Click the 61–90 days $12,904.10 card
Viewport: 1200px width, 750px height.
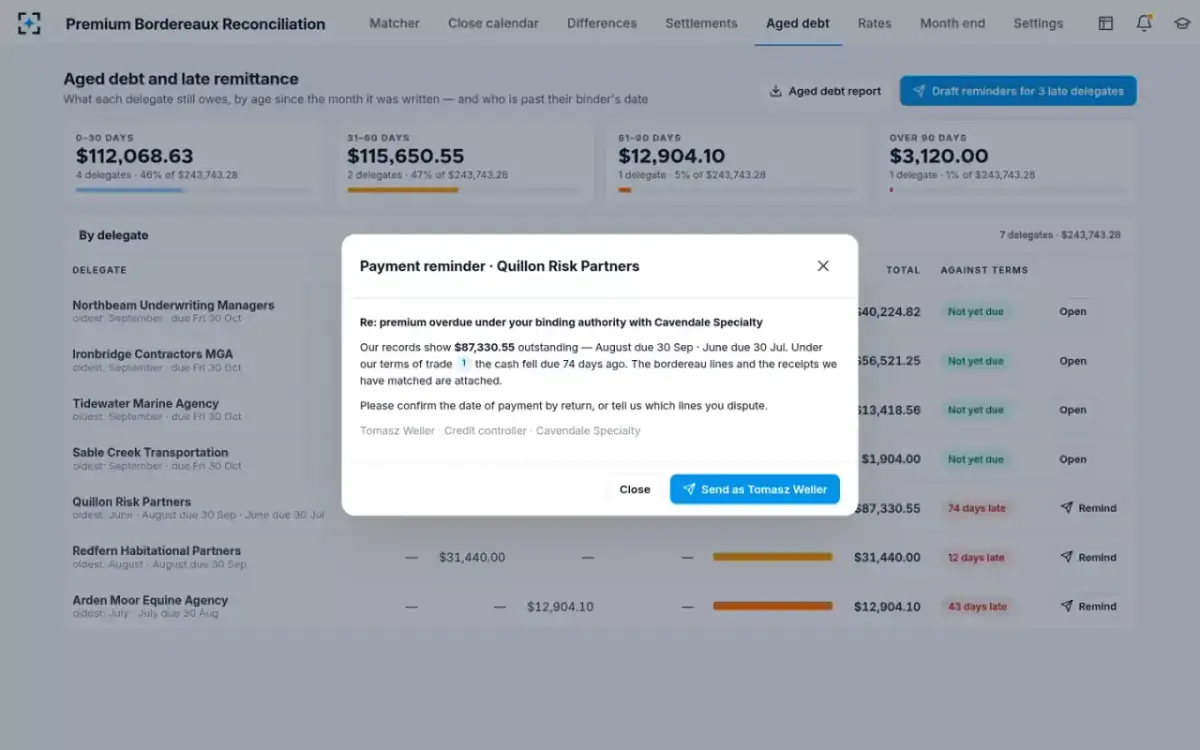click(736, 163)
